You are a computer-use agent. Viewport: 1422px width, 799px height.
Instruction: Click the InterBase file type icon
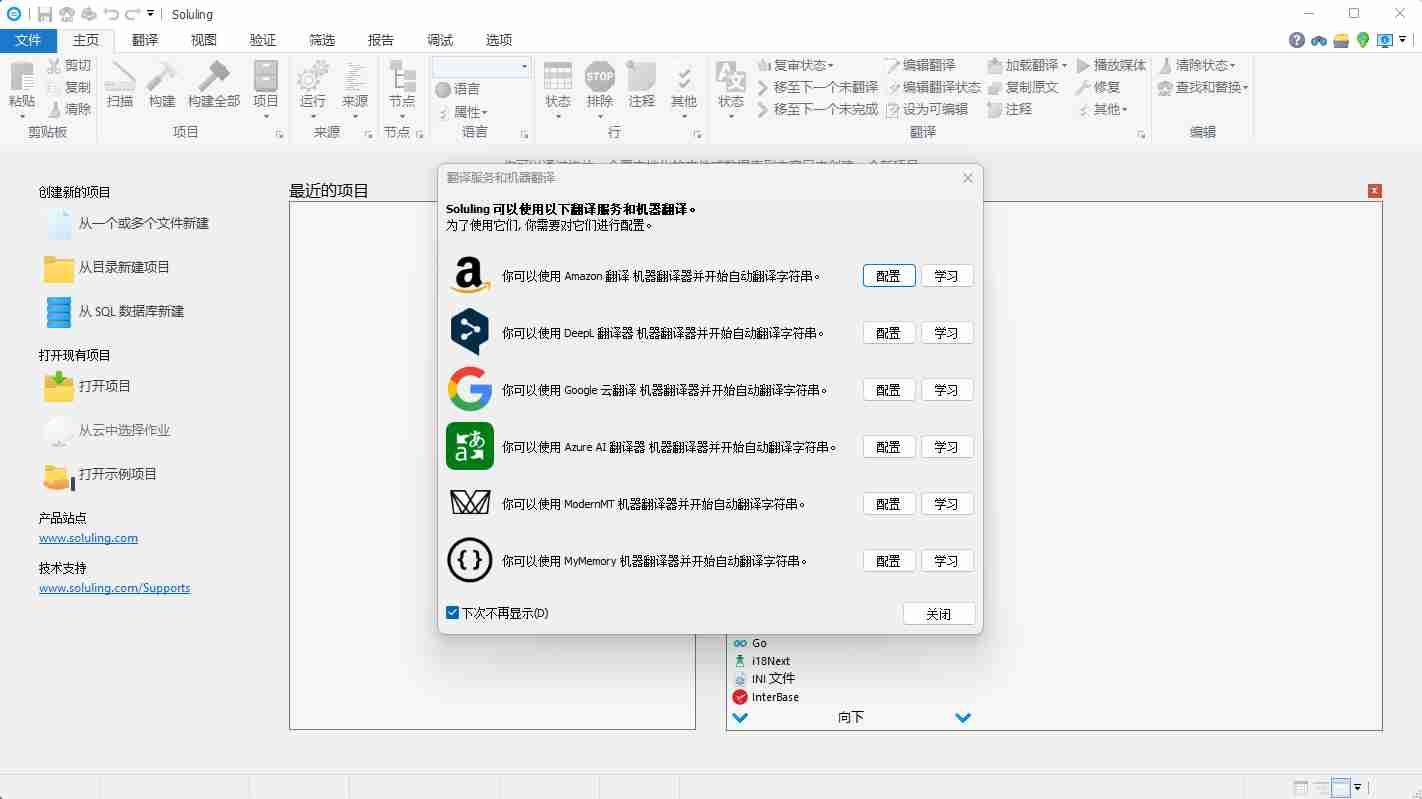(x=741, y=697)
